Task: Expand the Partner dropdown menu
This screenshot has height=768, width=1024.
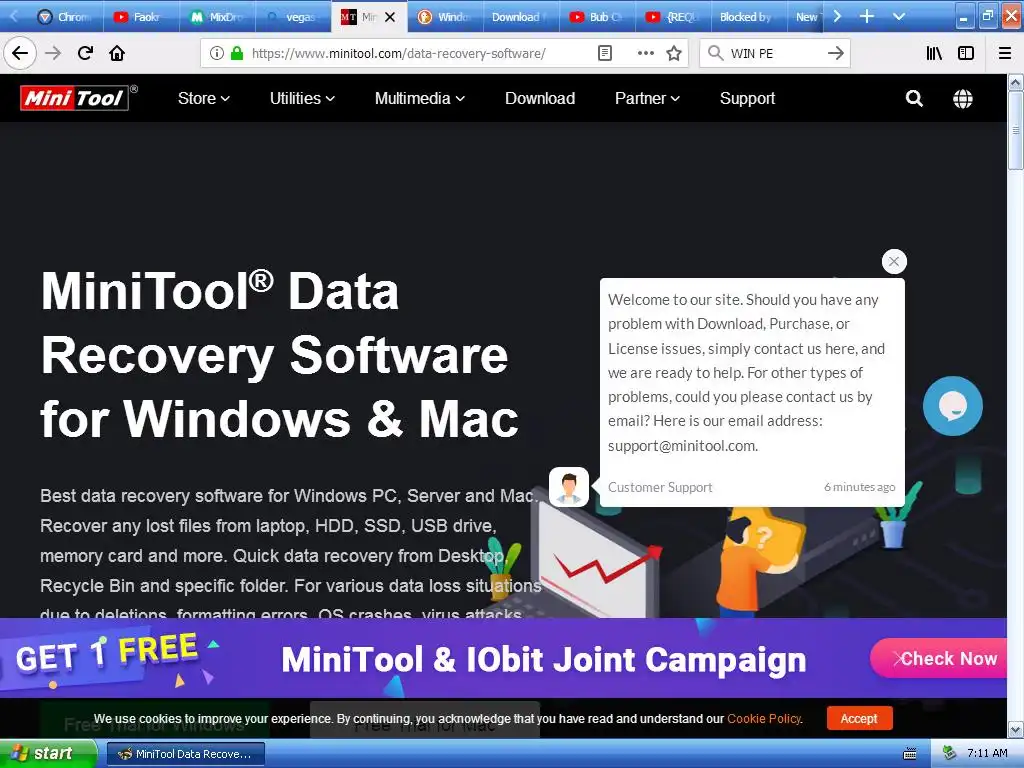Action: pyautogui.click(x=647, y=98)
